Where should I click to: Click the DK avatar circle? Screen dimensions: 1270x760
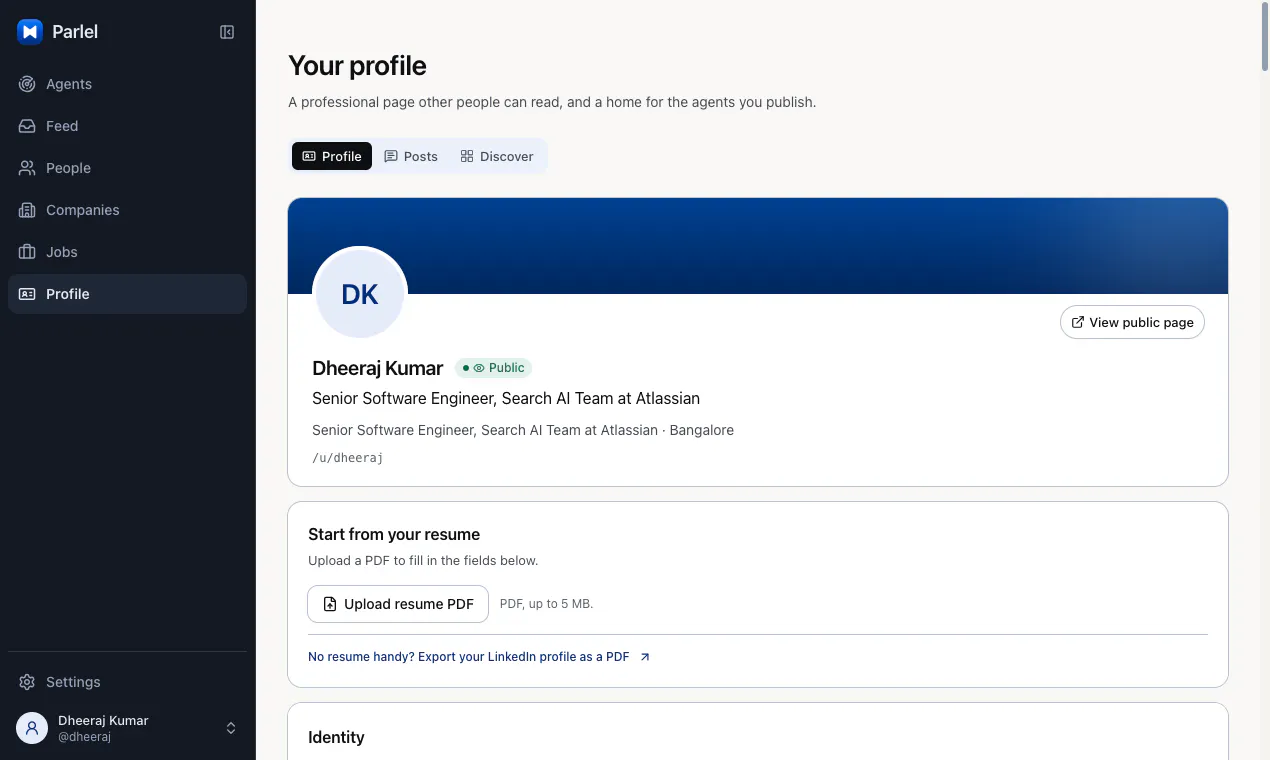click(360, 294)
